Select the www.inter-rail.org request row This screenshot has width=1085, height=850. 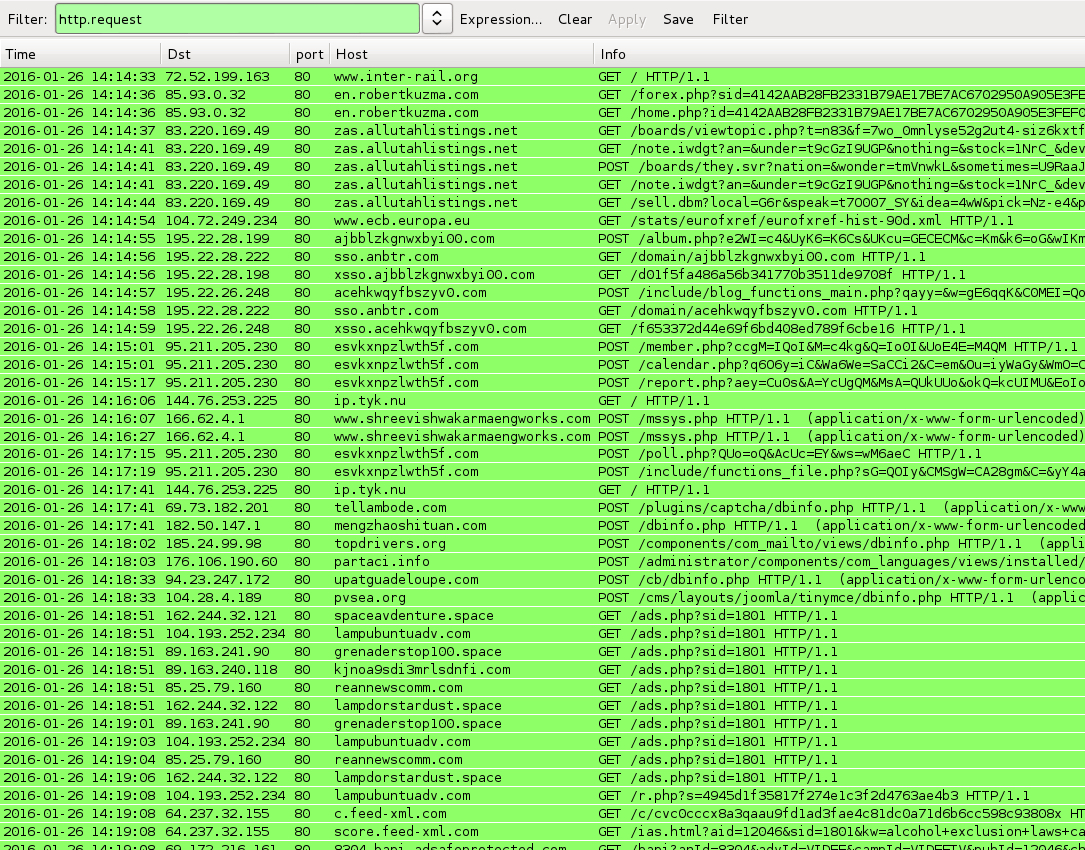405,76
